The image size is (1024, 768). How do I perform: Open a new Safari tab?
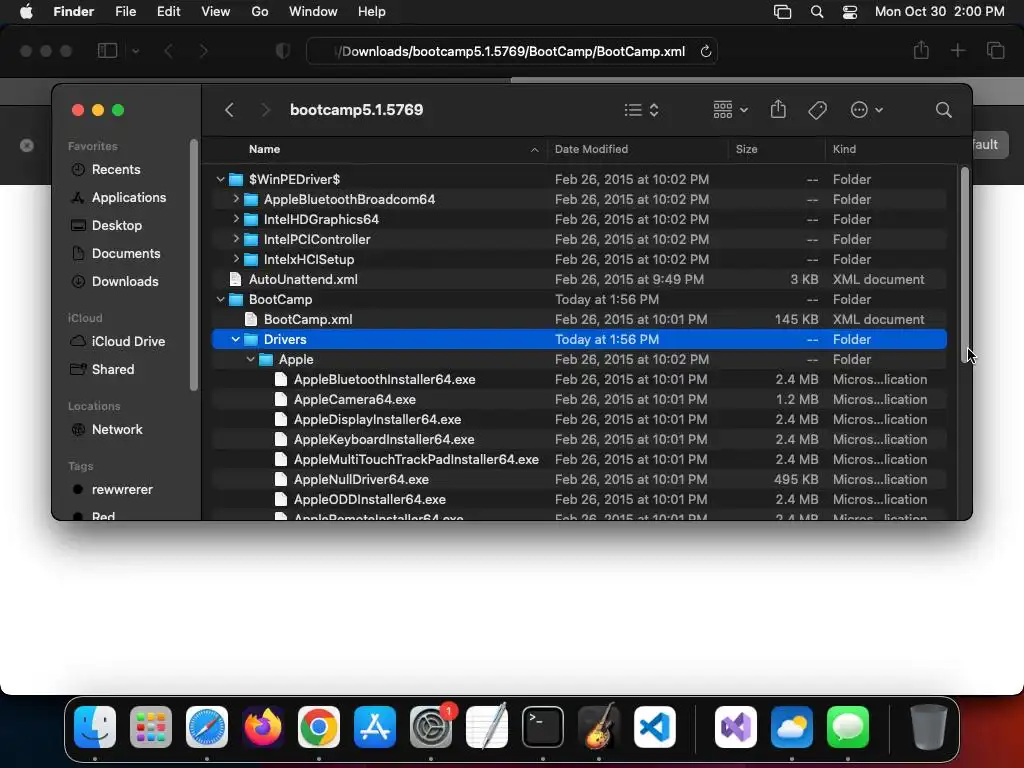(957, 51)
